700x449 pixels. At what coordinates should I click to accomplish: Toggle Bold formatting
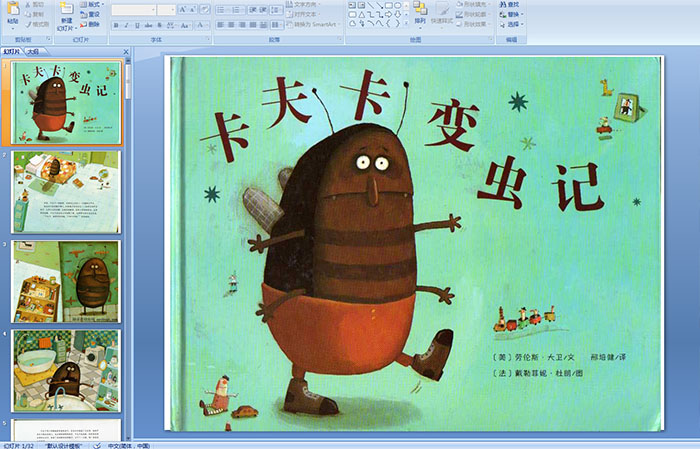click(x=116, y=25)
